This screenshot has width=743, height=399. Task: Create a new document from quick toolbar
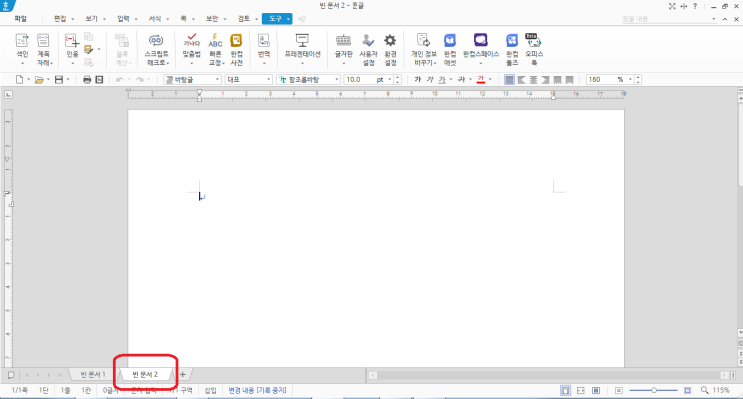[x=19, y=80]
